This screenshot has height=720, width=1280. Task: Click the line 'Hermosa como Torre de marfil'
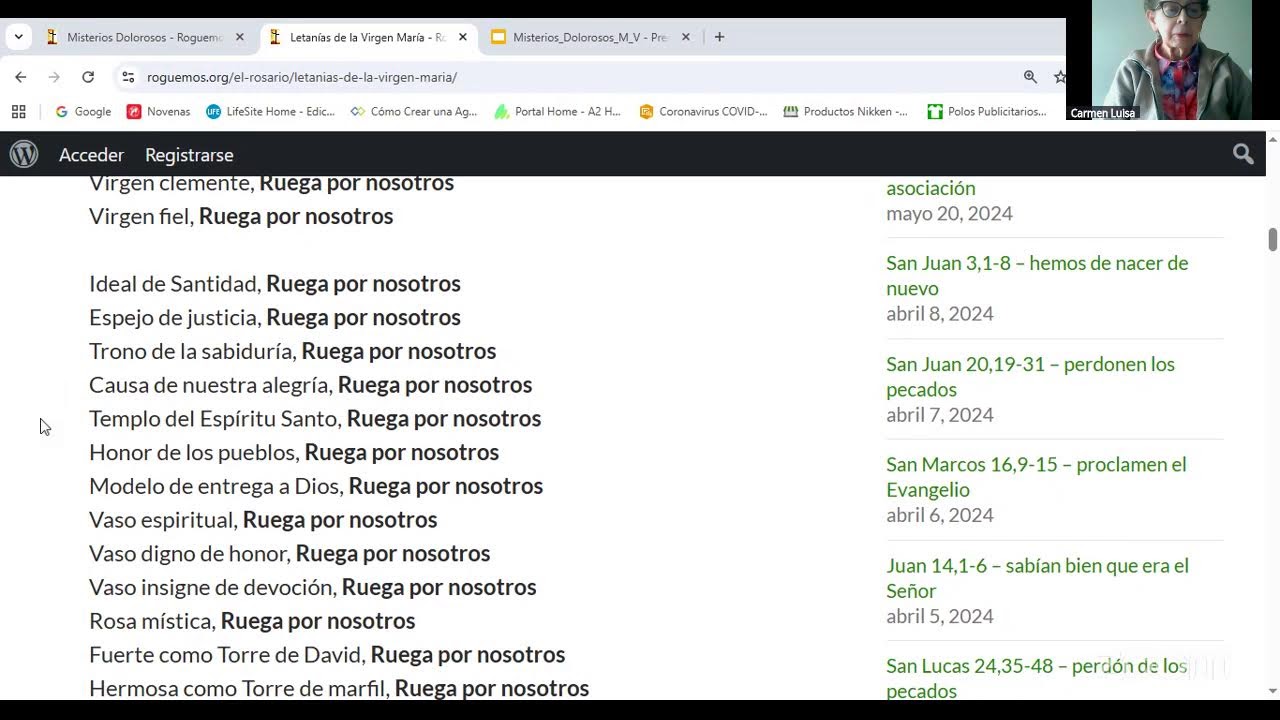(x=339, y=688)
